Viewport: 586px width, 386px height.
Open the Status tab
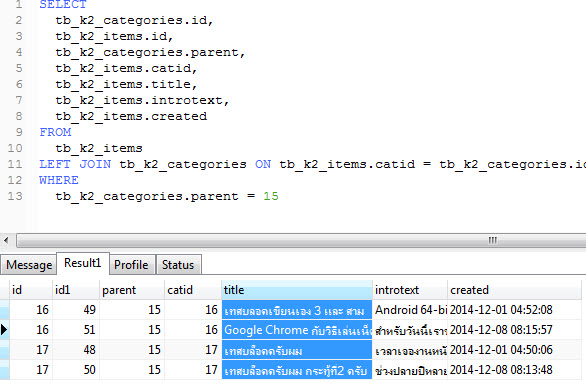point(178,265)
